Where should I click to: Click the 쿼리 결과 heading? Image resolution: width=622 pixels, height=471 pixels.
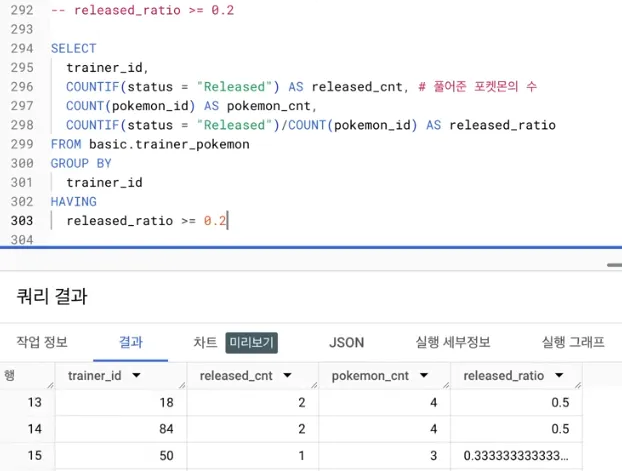pyautogui.click(x=52, y=296)
